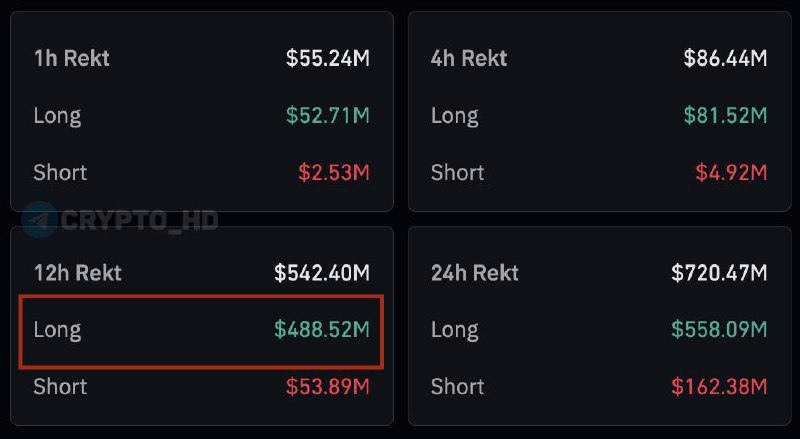Click the CRYPTO_HD watermark text

coord(139,221)
